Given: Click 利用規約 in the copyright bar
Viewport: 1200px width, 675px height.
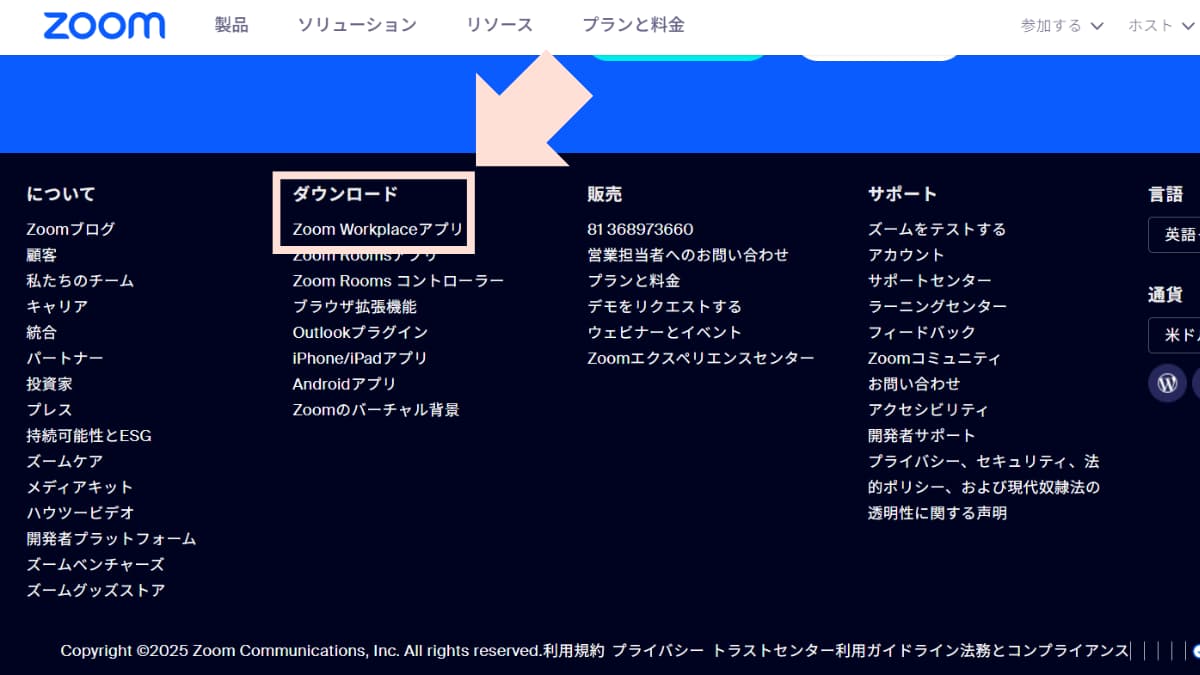Looking at the screenshot, I should tap(574, 650).
